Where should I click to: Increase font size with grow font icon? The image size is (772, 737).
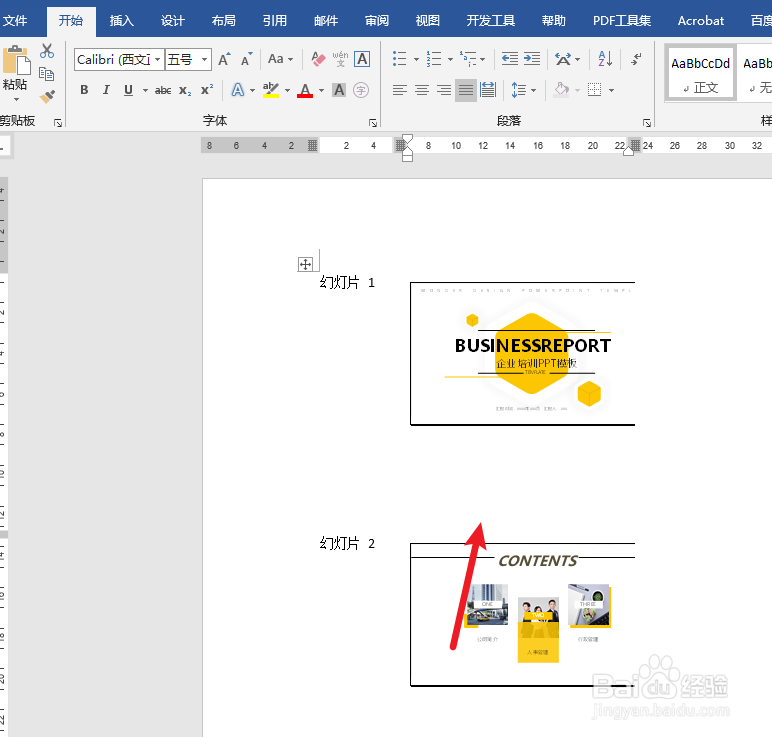[224, 60]
